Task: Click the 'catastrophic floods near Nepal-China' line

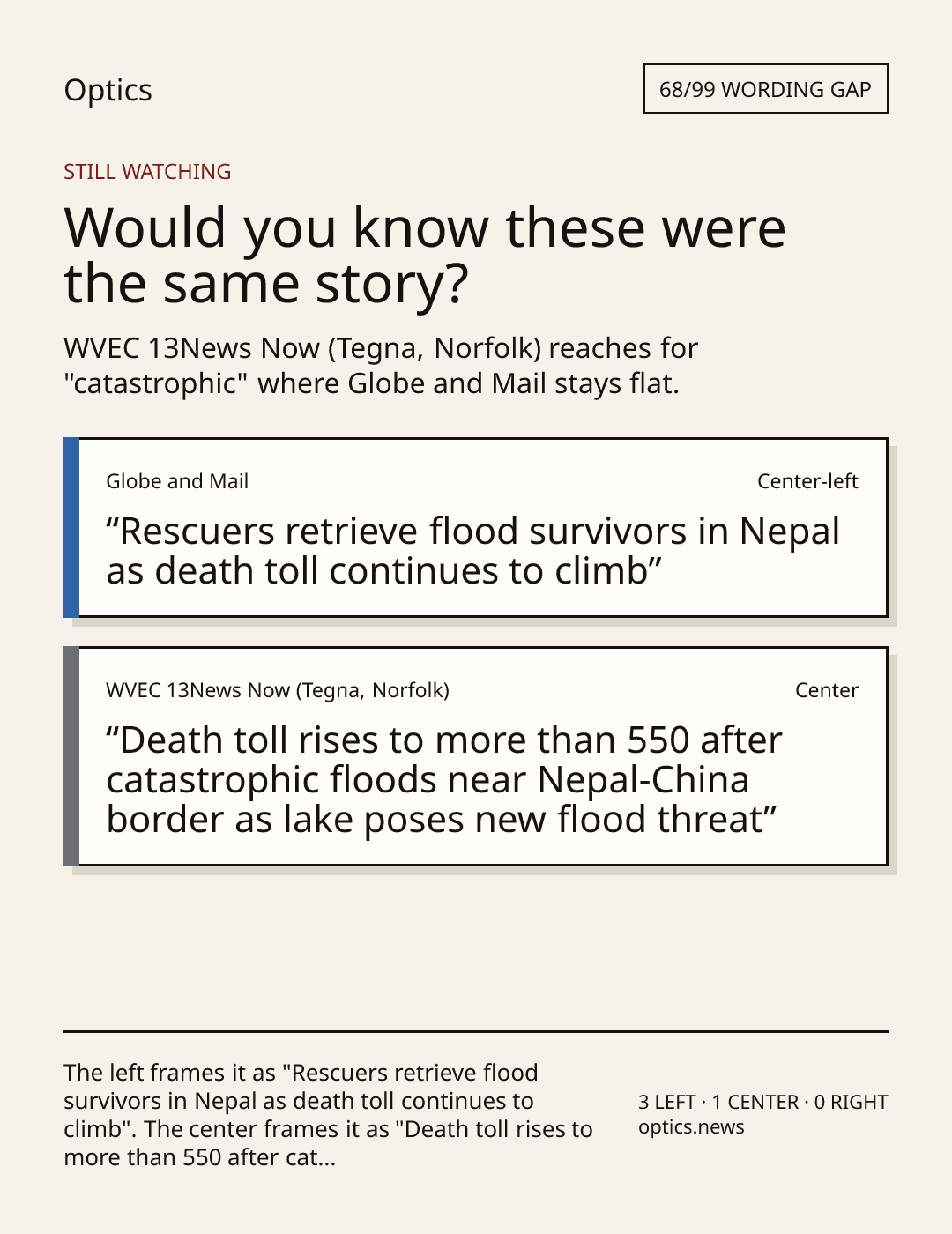Action: pyautogui.click(x=428, y=780)
